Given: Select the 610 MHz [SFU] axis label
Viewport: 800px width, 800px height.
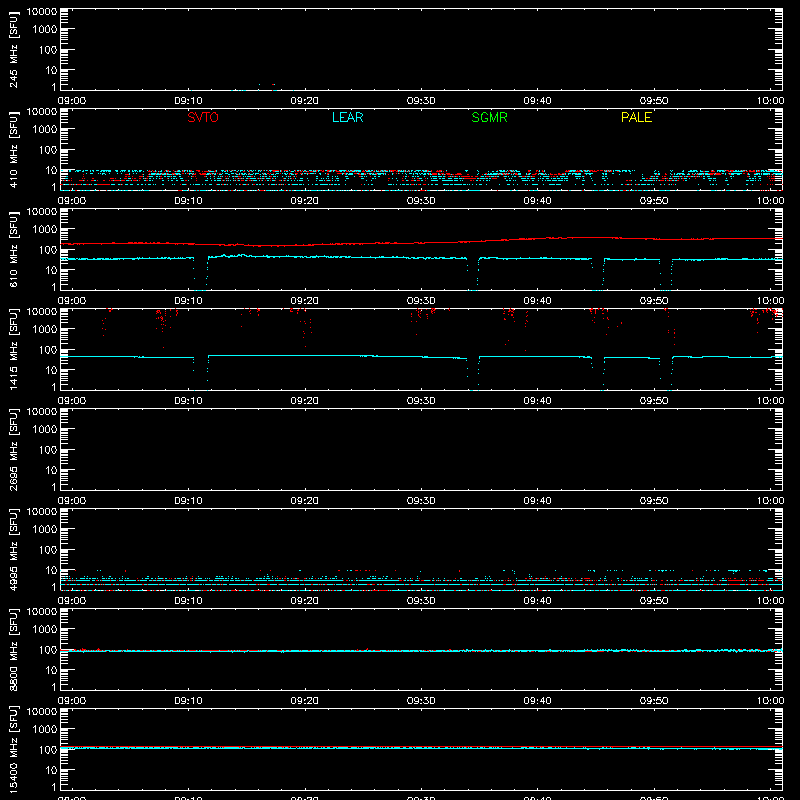Looking at the screenshot, I should click(x=13, y=249).
